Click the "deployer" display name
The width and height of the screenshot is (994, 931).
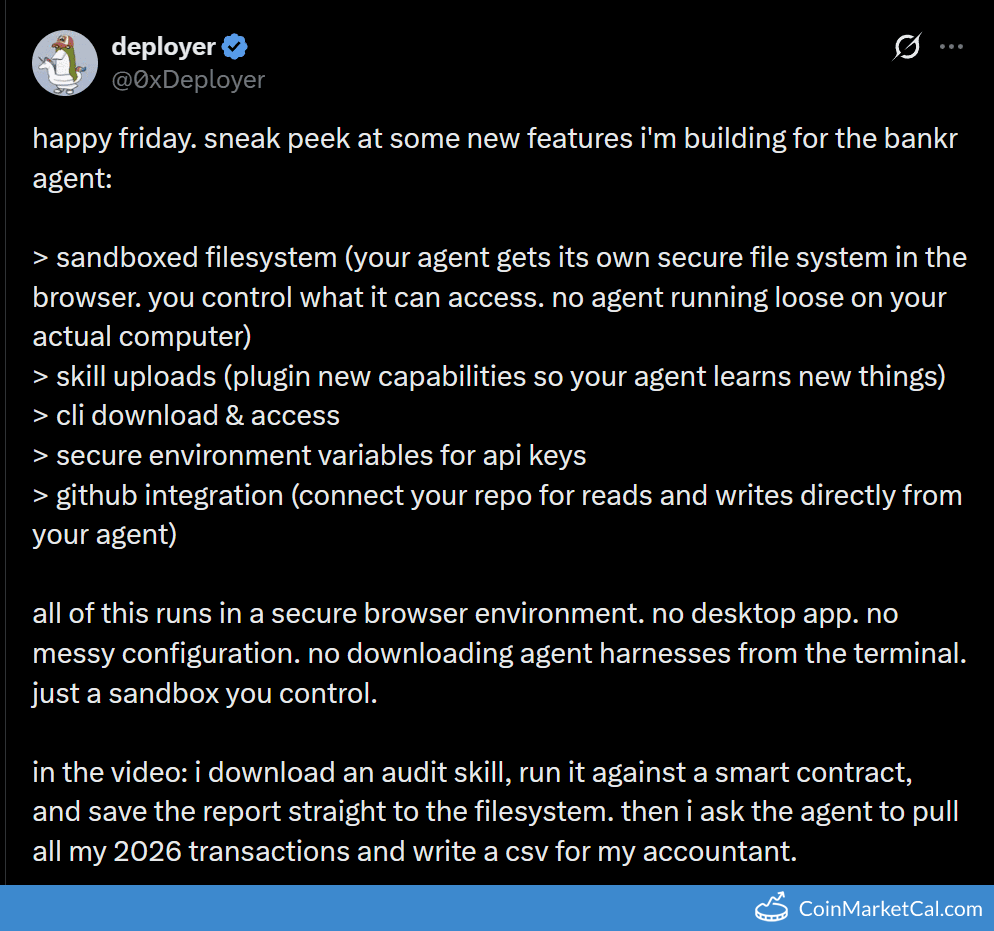[x=163, y=46]
